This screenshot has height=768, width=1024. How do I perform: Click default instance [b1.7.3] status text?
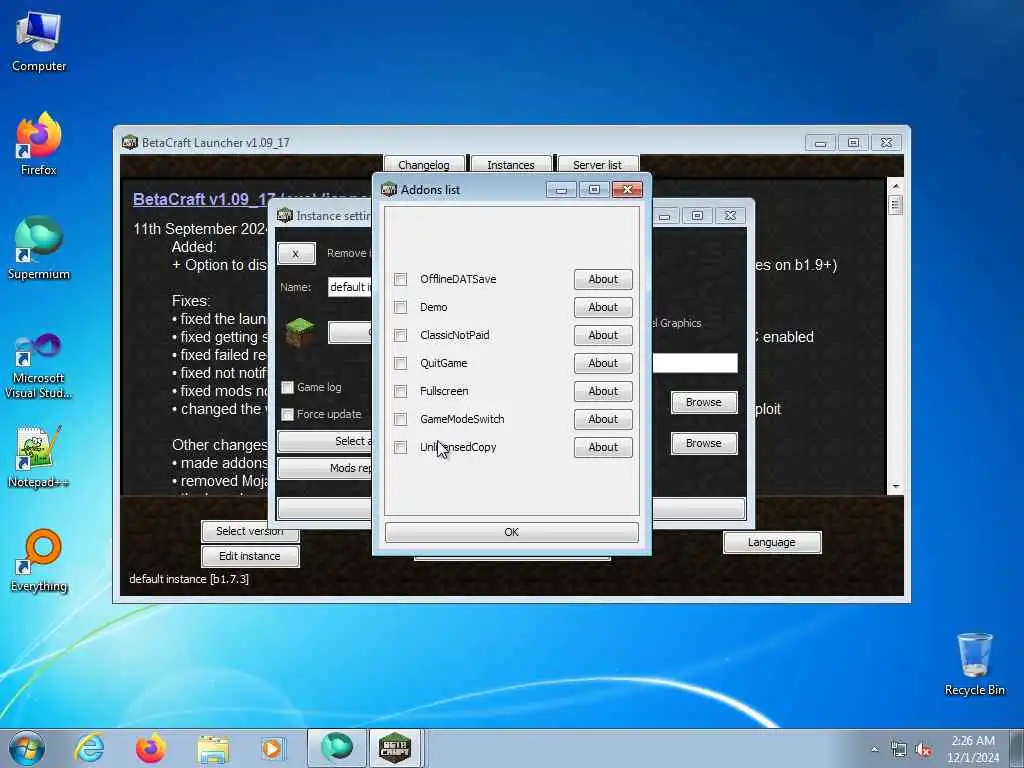(x=189, y=579)
